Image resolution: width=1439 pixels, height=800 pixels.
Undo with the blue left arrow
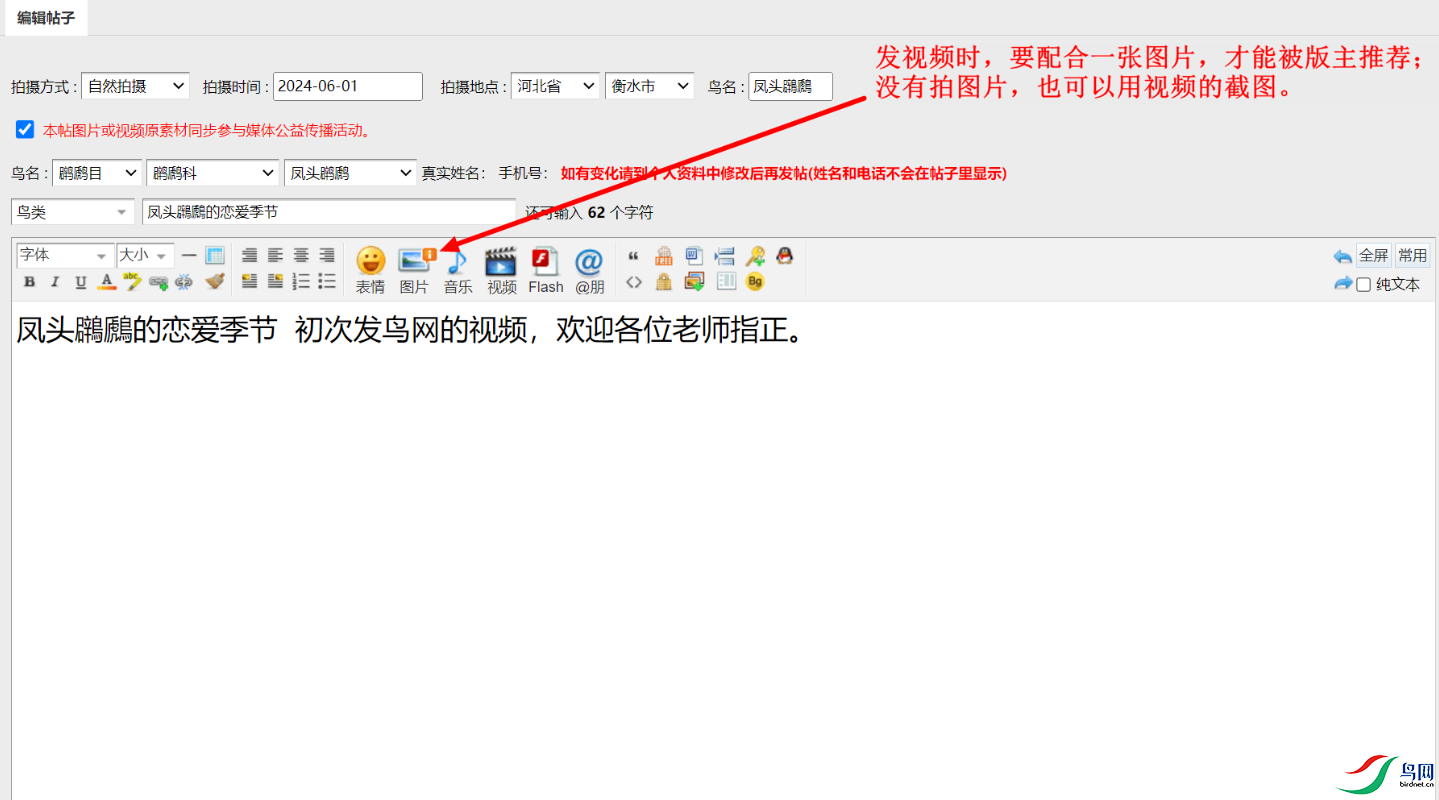pyautogui.click(x=1343, y=257)
